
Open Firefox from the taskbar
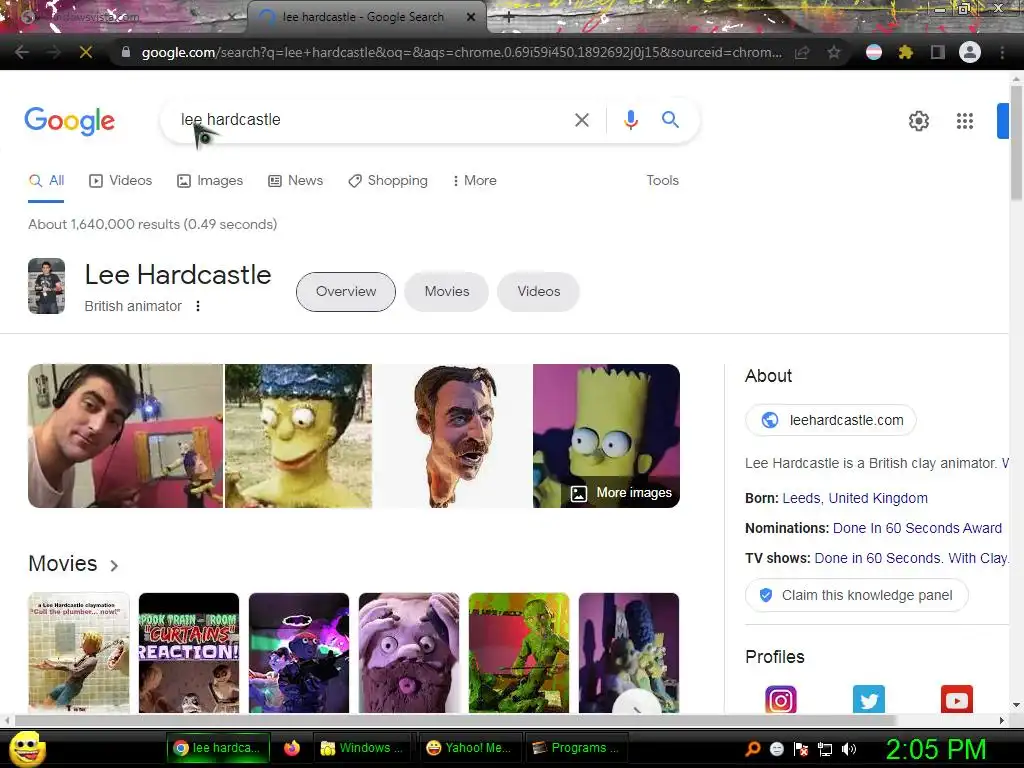(x=292, y=748)
